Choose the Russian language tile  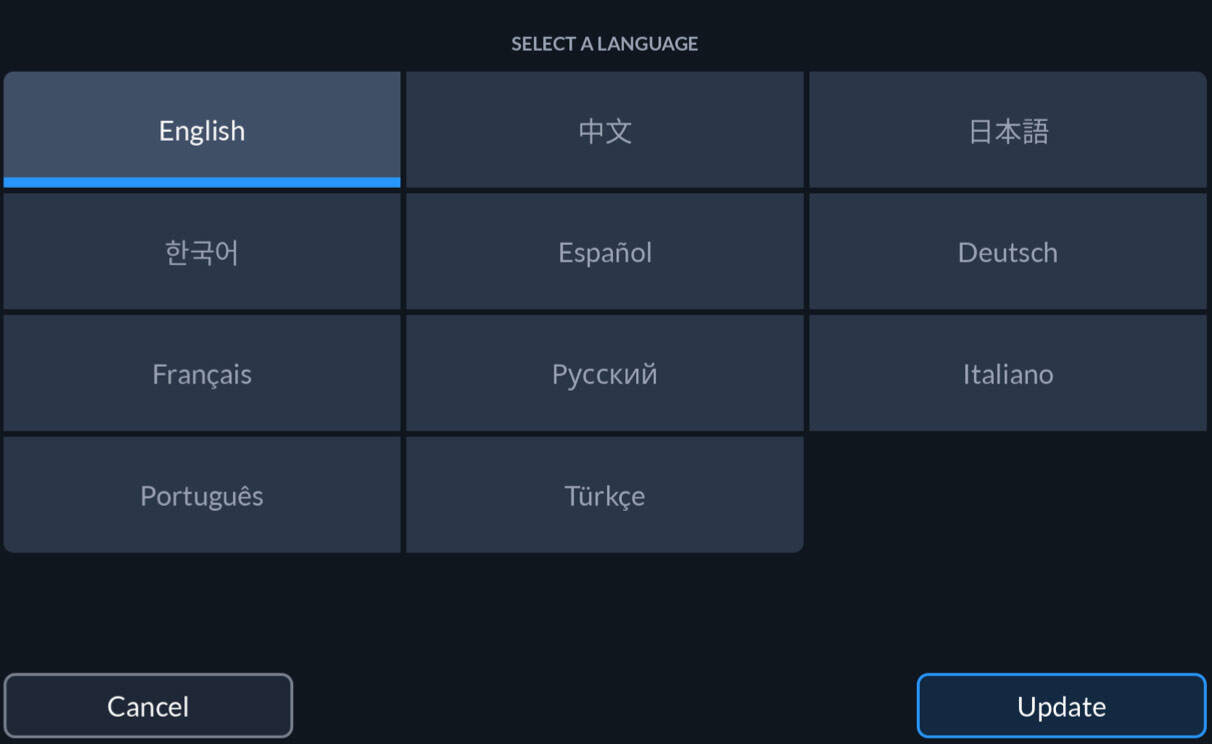pos(605,373)
